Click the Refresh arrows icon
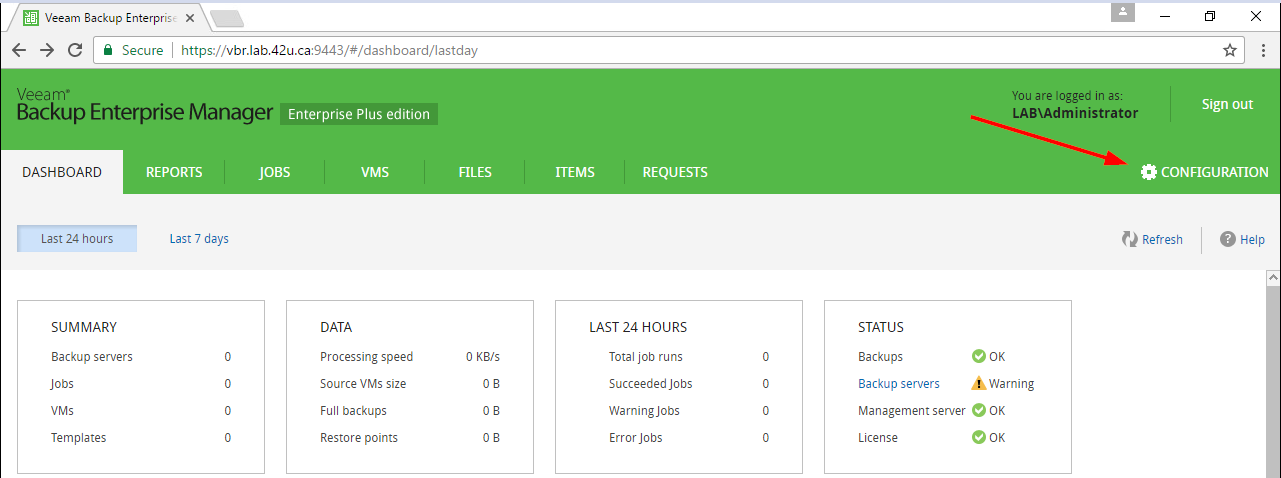Screen dimensions: 1281x478 (1130, 239)
